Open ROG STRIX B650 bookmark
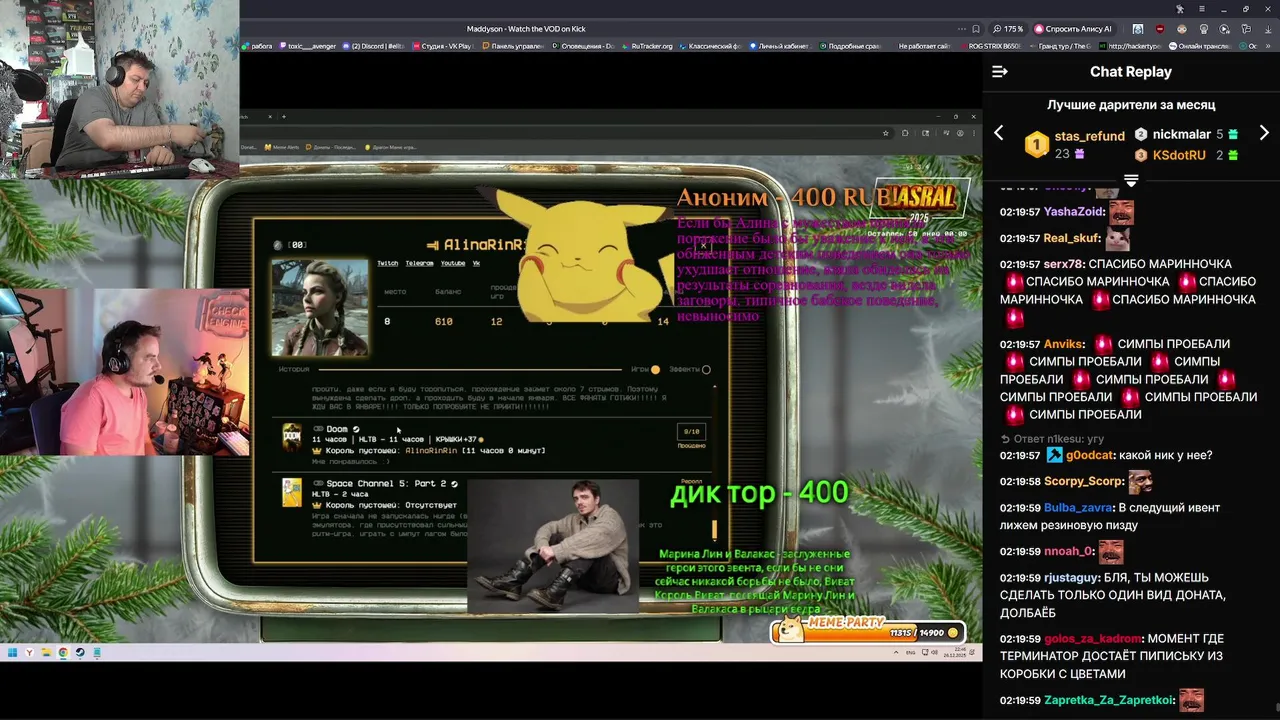1280x720 pixels. click(990, 46)
